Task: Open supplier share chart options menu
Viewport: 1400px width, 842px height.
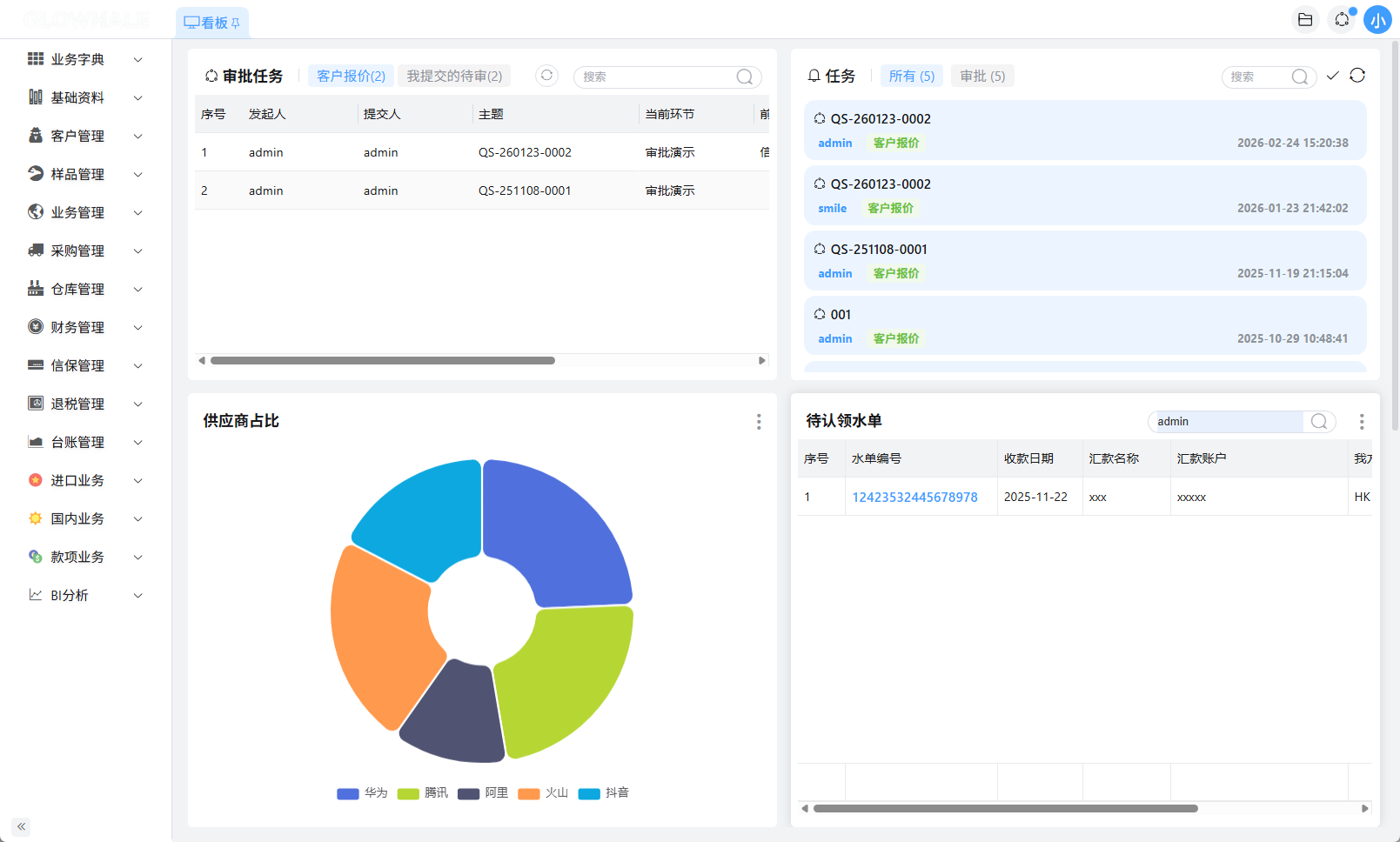Action: [x=759, y=422]
